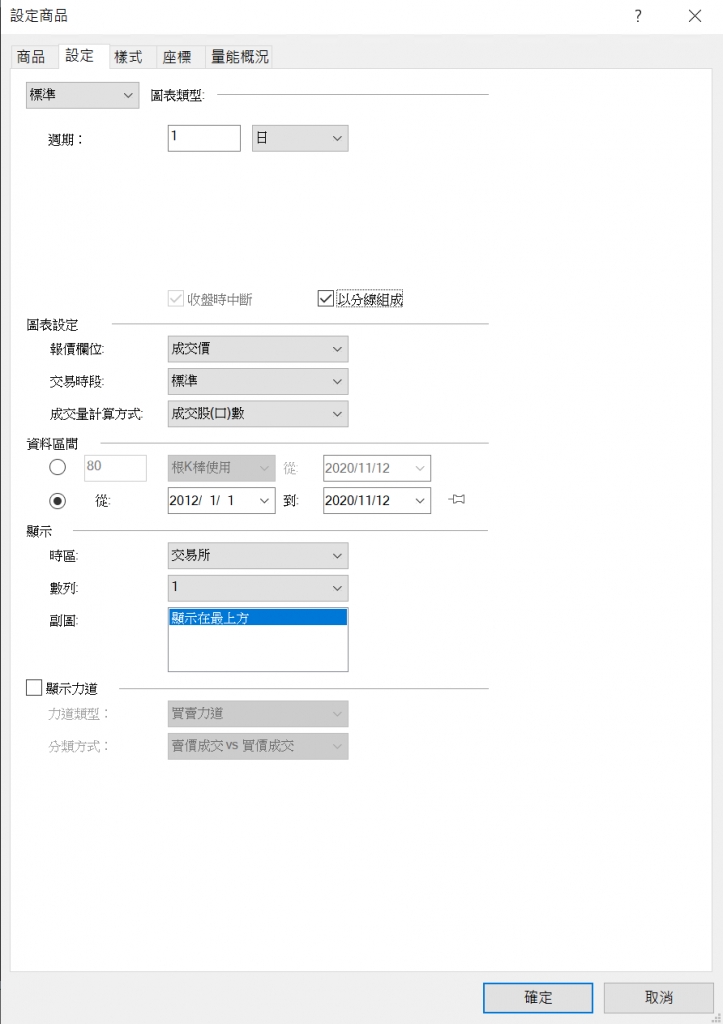
Task: Click the 週期 number input field
Action: click(204, 138)
